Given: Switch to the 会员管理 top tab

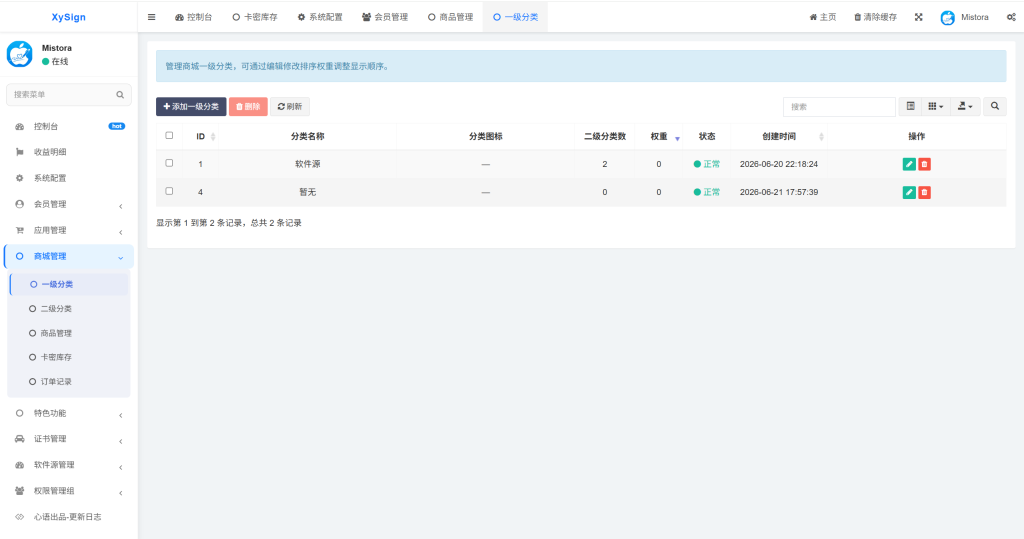Looking at the screenshot, I should (x=385, y=17).
